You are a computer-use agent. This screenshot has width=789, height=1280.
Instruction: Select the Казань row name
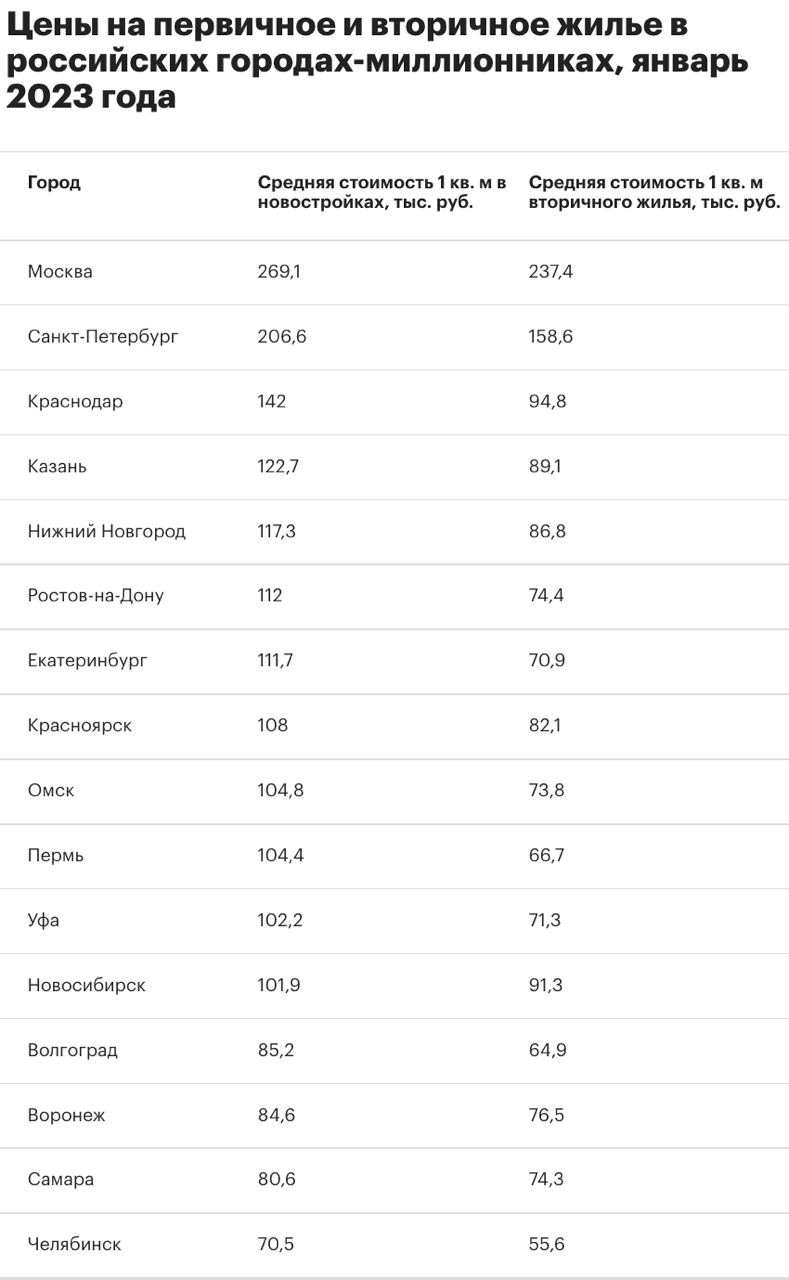click(x=57, y=466)
